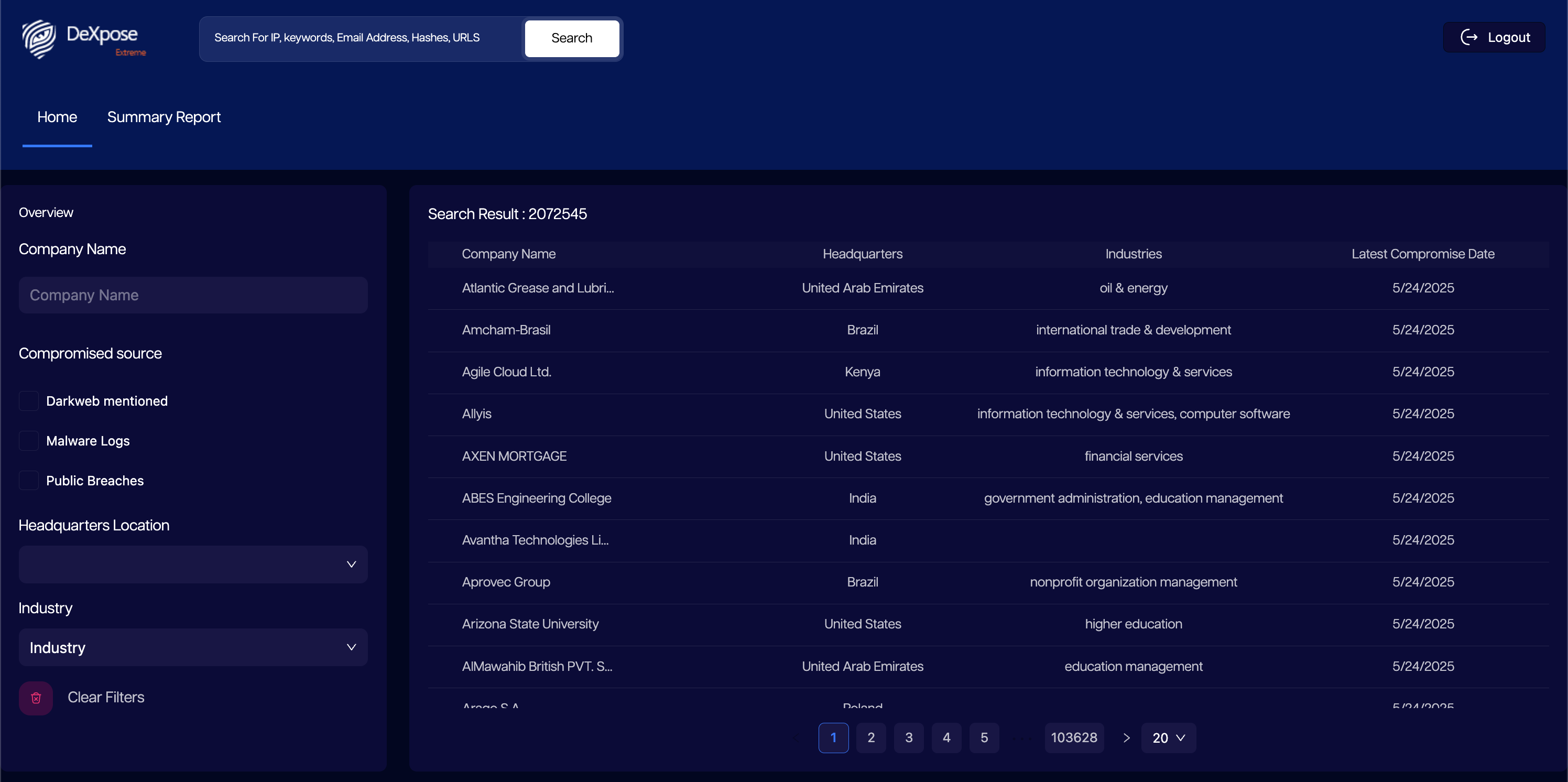
Task: Select the Atlantic Grease and Lubri... row
Action: click(x=988, y=288)
